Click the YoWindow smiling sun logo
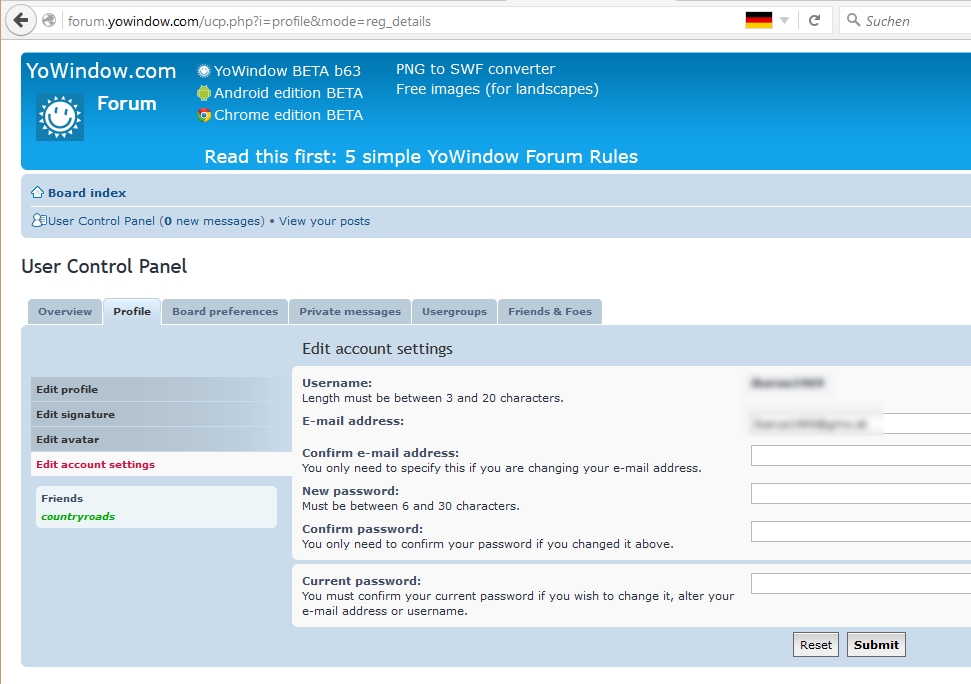971x684 pixels. click(x=60, y=117)
